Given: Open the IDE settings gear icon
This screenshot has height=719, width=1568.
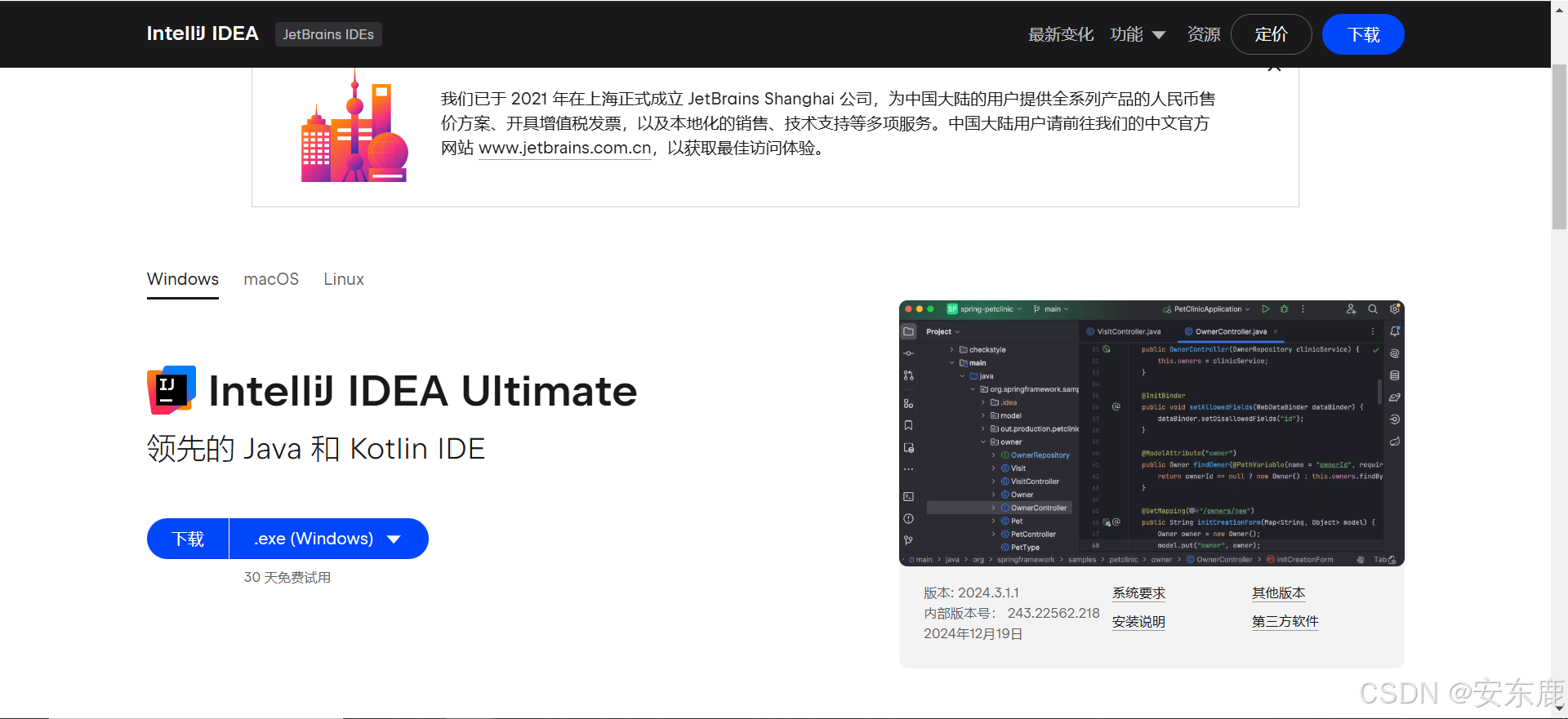Looking at the screenshot, I should tap(1395, 309).
